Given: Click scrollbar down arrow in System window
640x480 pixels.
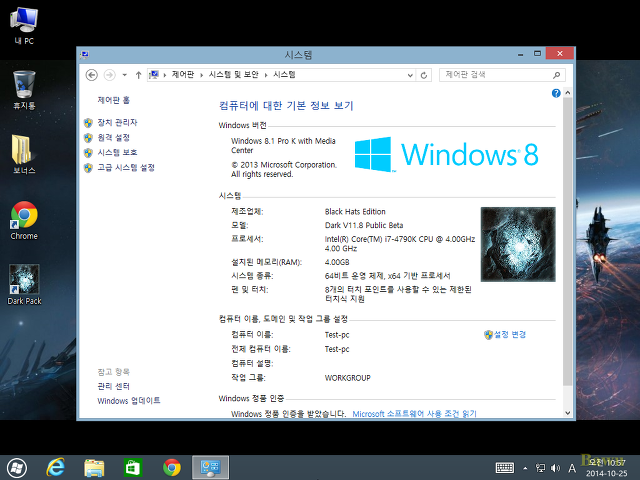Looking at the screenshot, I should 567,413.
